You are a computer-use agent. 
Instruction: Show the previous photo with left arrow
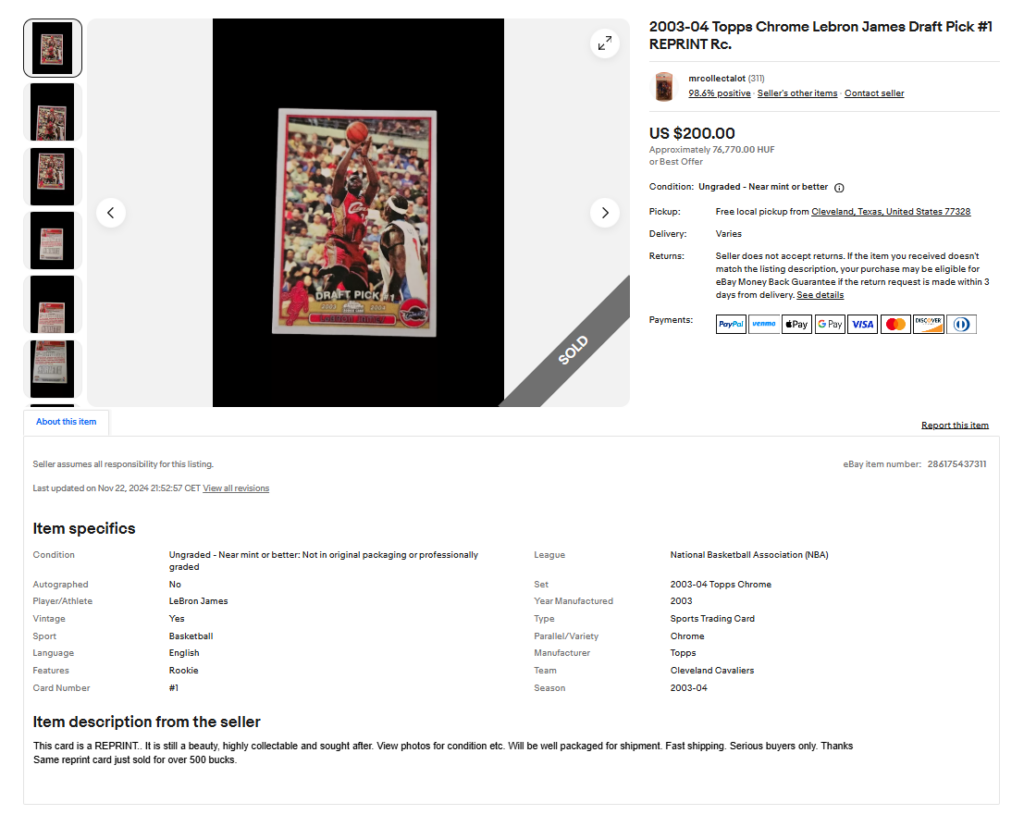click(x=111, y=212)
